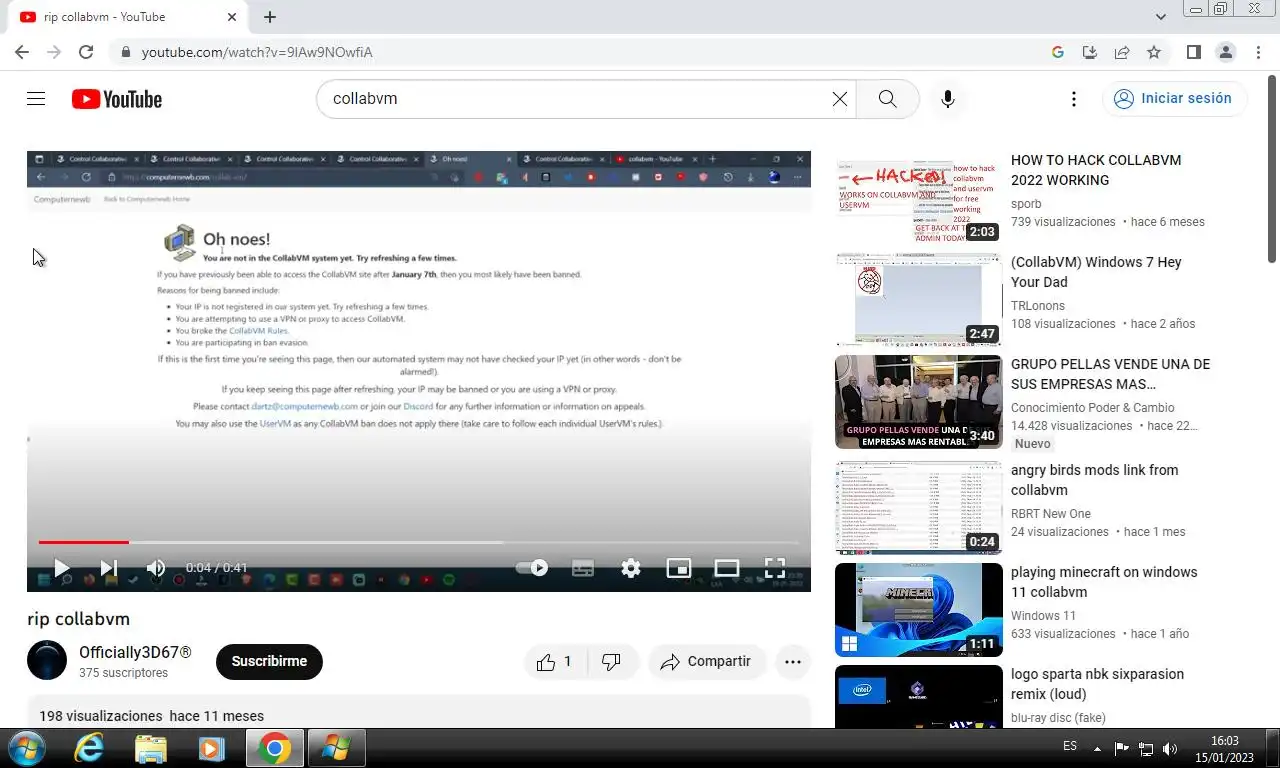
Task: Like the video with thumbs up
Action: coord(553,662)
